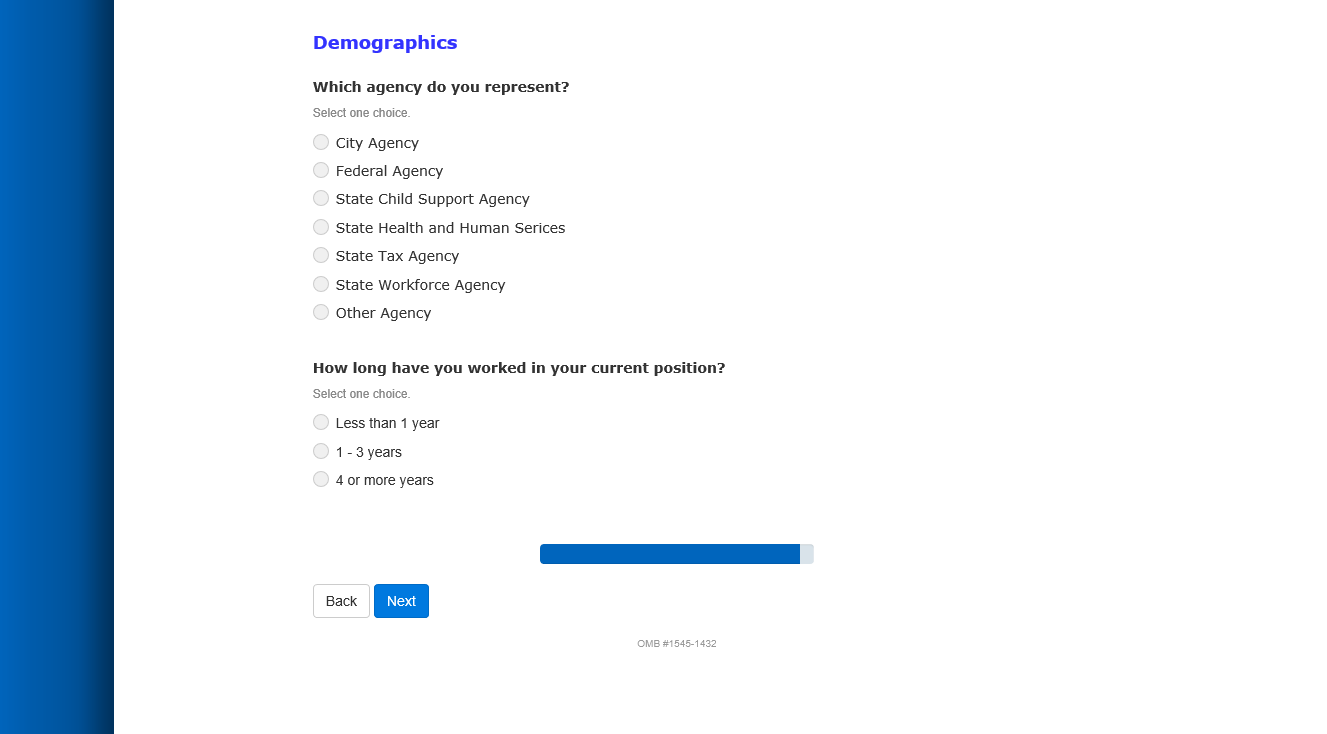Viewport: 1327px width, 734px height.
Task: Click the Demographics heading
Action: click(x=385, y=43)
